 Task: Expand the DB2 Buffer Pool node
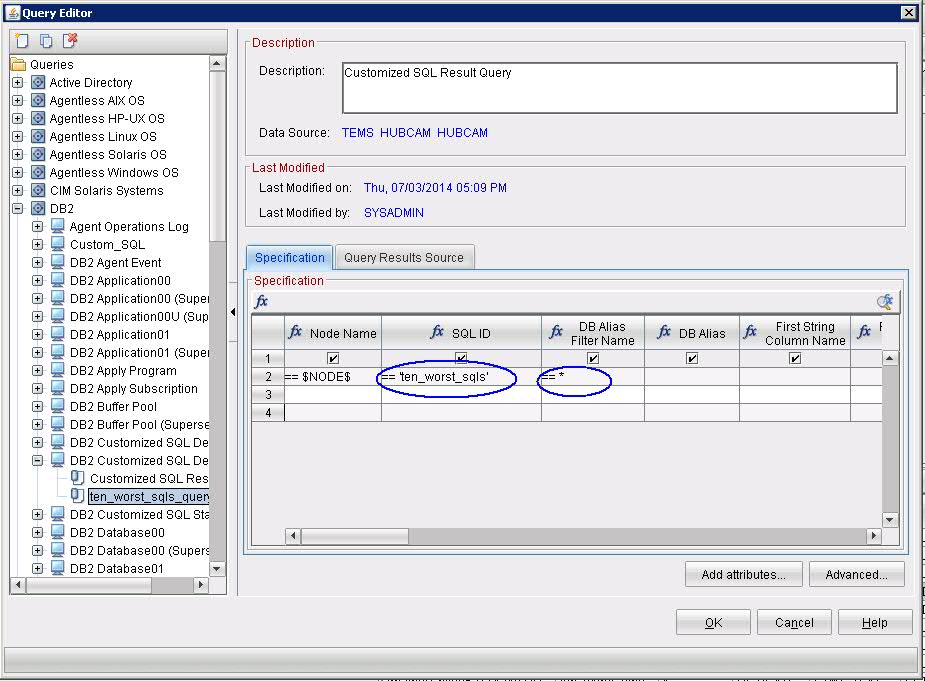tap(37, 407)
